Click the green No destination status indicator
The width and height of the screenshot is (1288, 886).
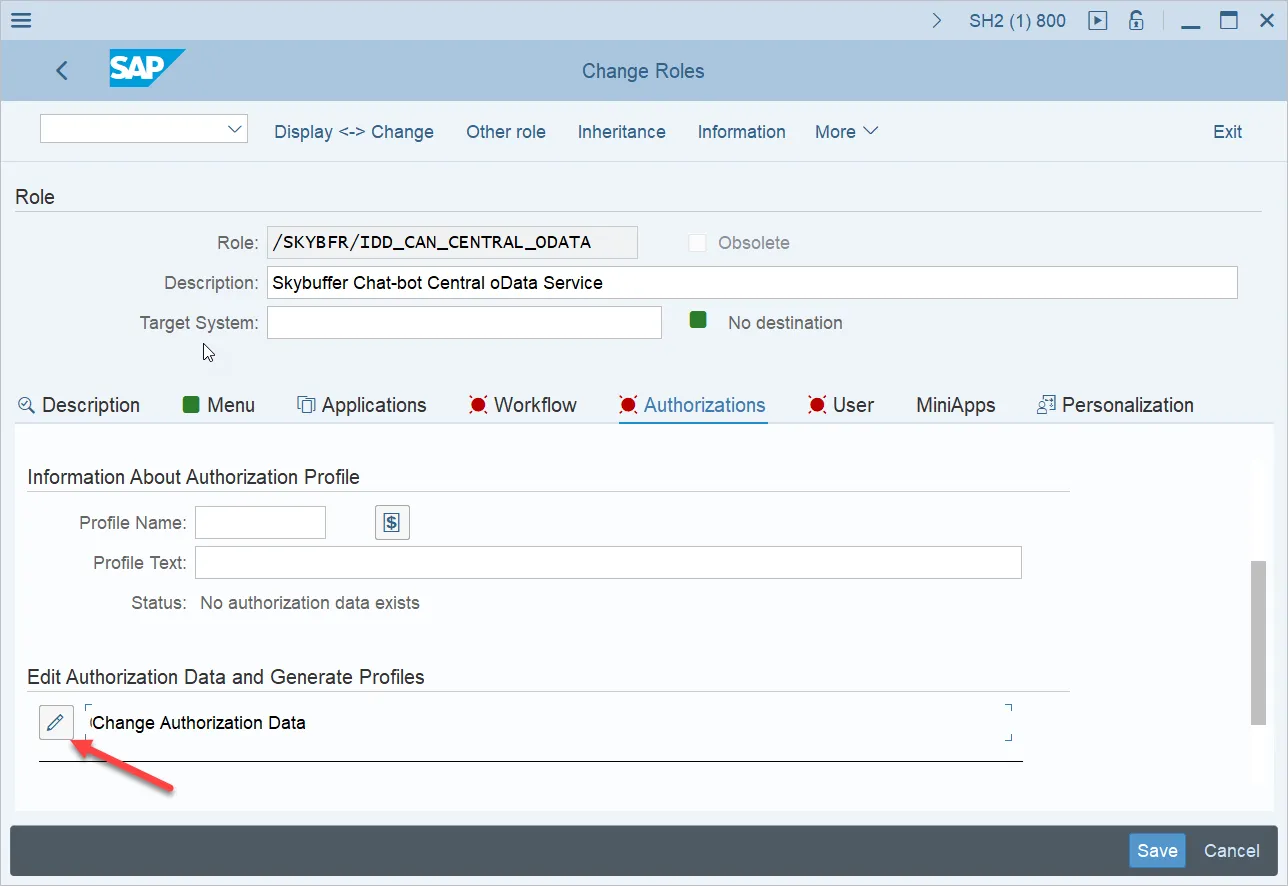(698, 320)
